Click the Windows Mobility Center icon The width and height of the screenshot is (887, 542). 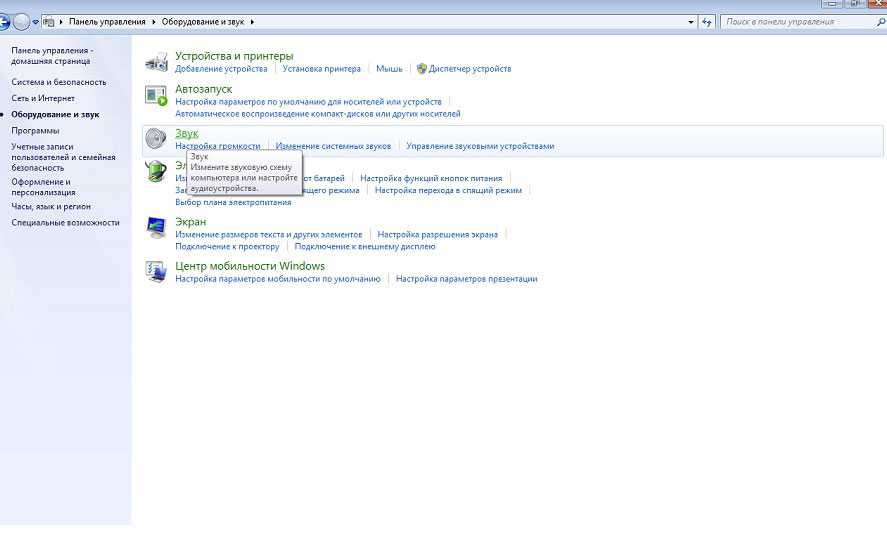pos(156,272)
